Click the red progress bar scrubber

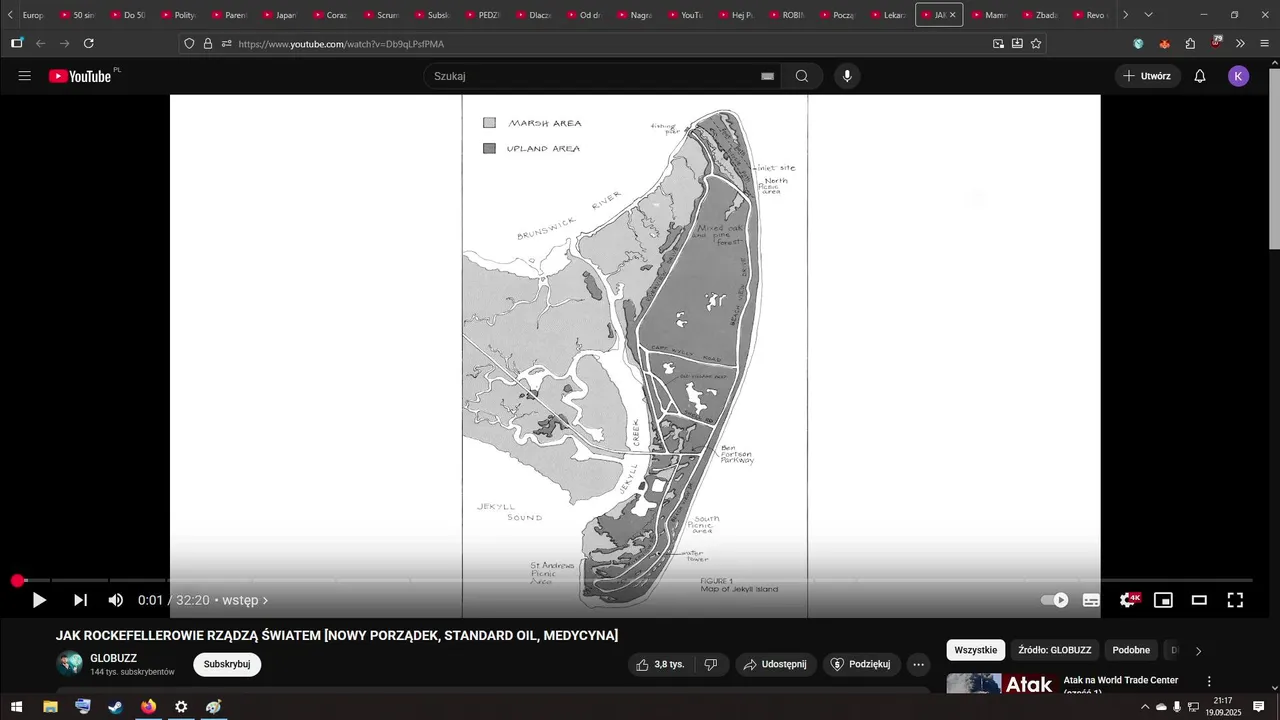(x=17, y=580)
